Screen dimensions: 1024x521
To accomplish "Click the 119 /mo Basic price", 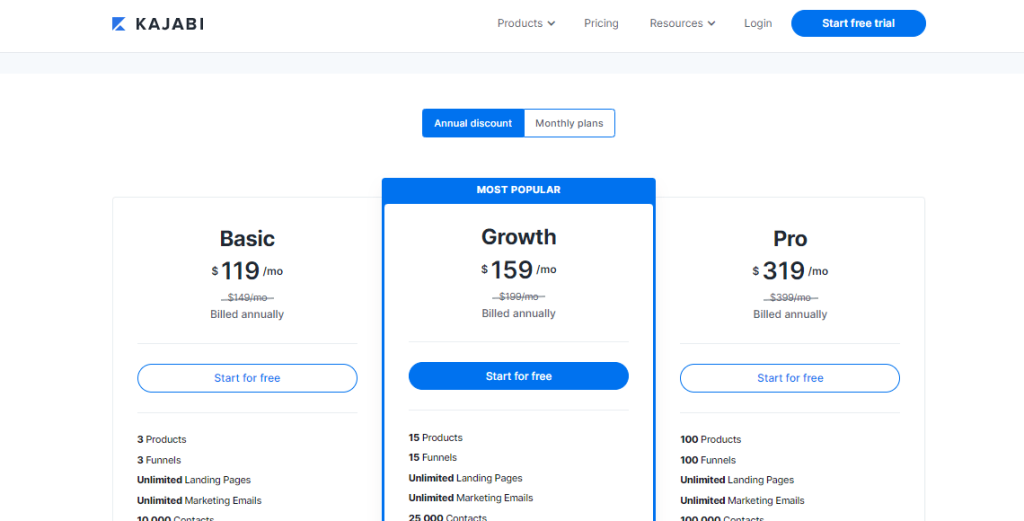I will coord(247,271).
